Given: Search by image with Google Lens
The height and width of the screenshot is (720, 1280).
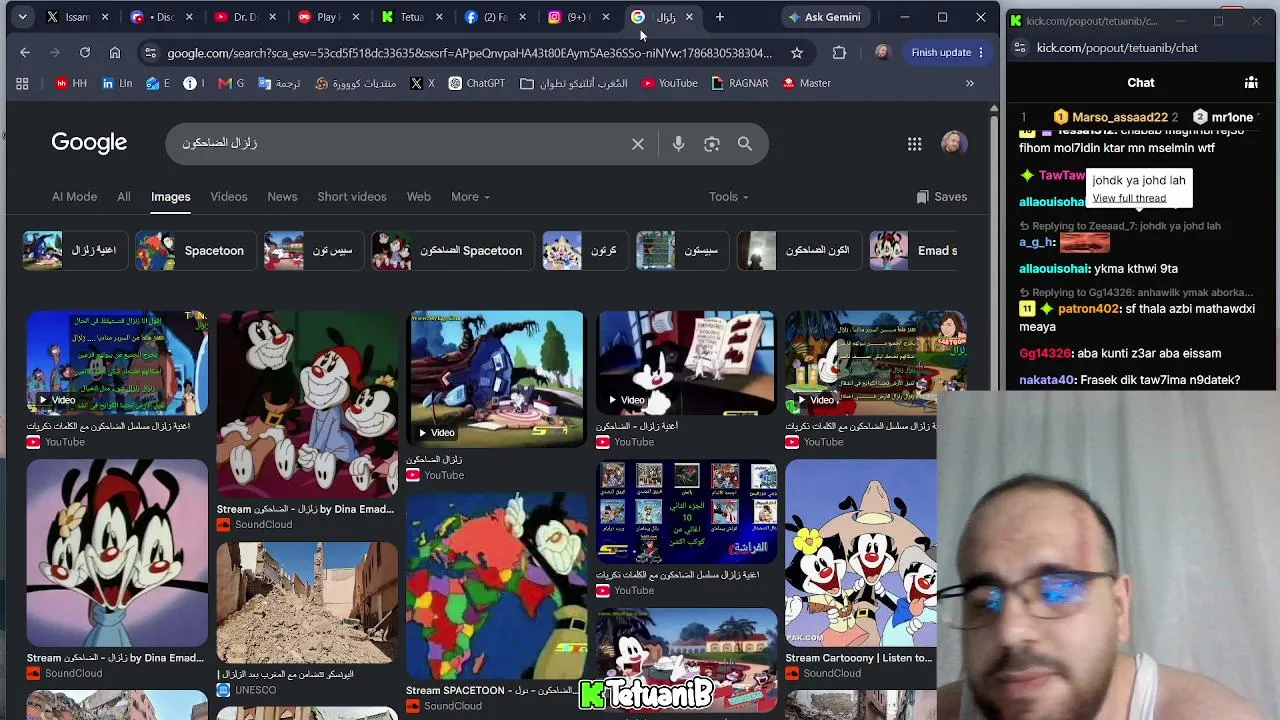Looking at the screenshot, I should [712, 144].
